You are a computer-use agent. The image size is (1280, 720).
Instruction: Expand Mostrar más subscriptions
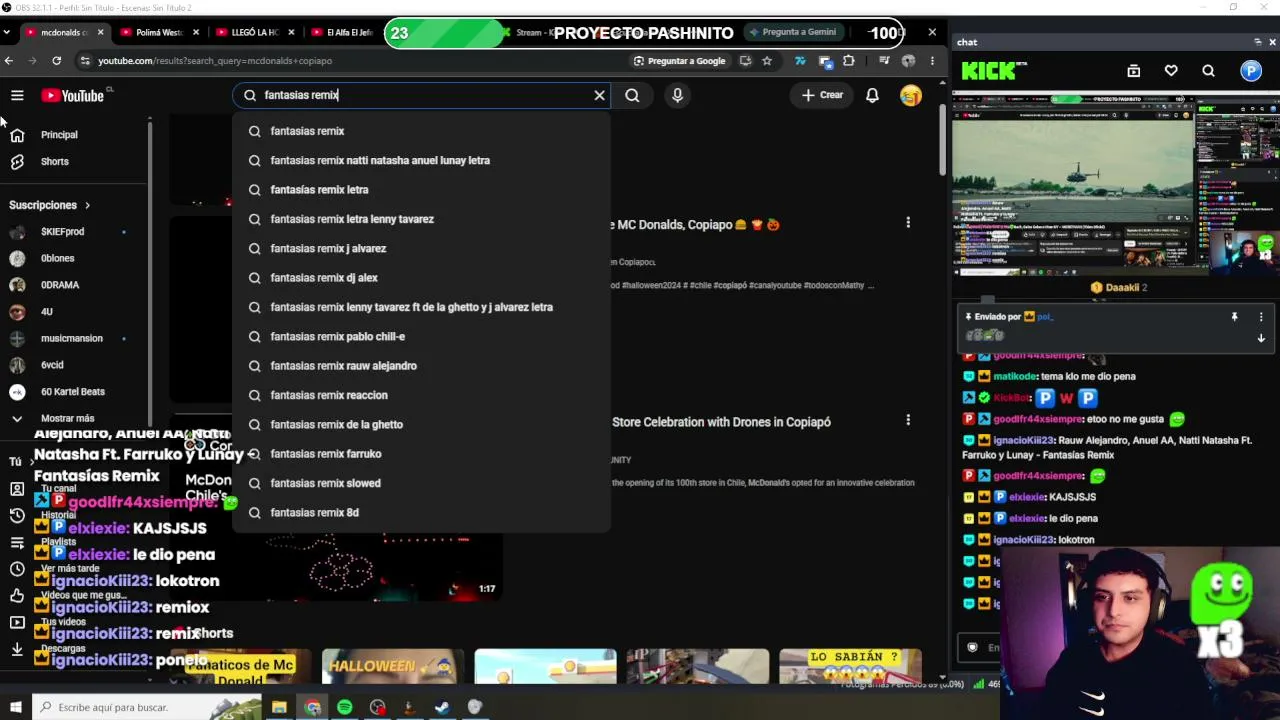[x=67, y=418]
